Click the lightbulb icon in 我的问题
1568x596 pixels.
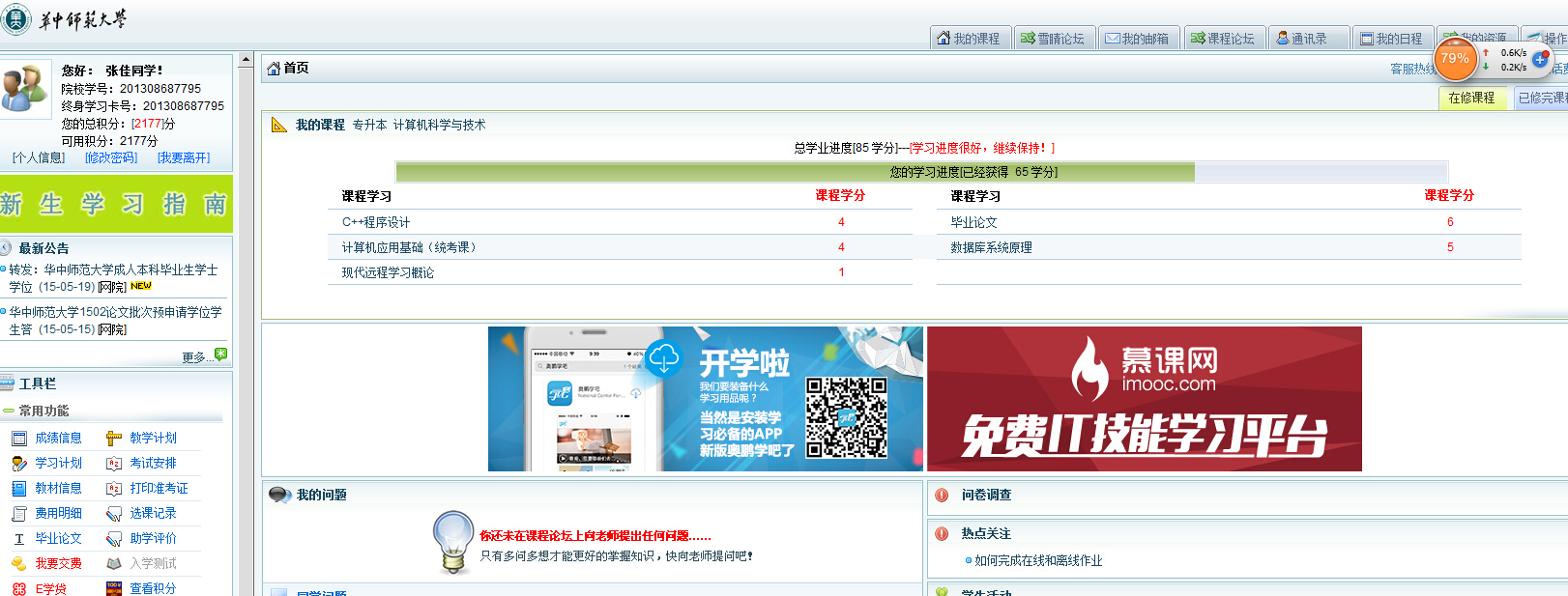pyautogui.click(x=452, y=543)
